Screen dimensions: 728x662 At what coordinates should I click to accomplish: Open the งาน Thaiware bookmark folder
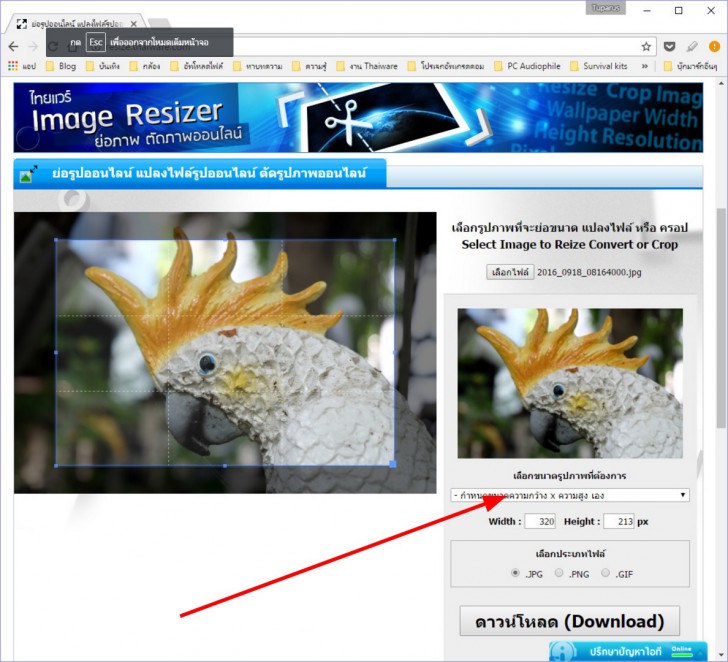(367, 66)
